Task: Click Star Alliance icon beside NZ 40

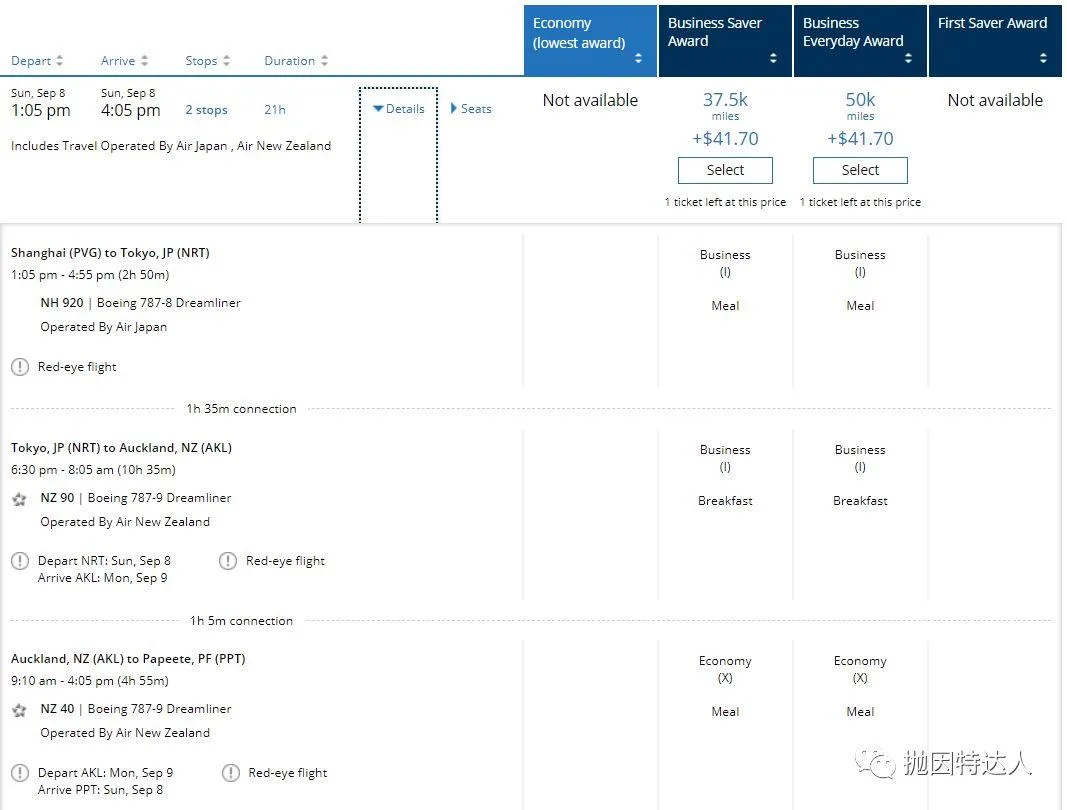Action: pyautogui.click(x=19, y=710)
